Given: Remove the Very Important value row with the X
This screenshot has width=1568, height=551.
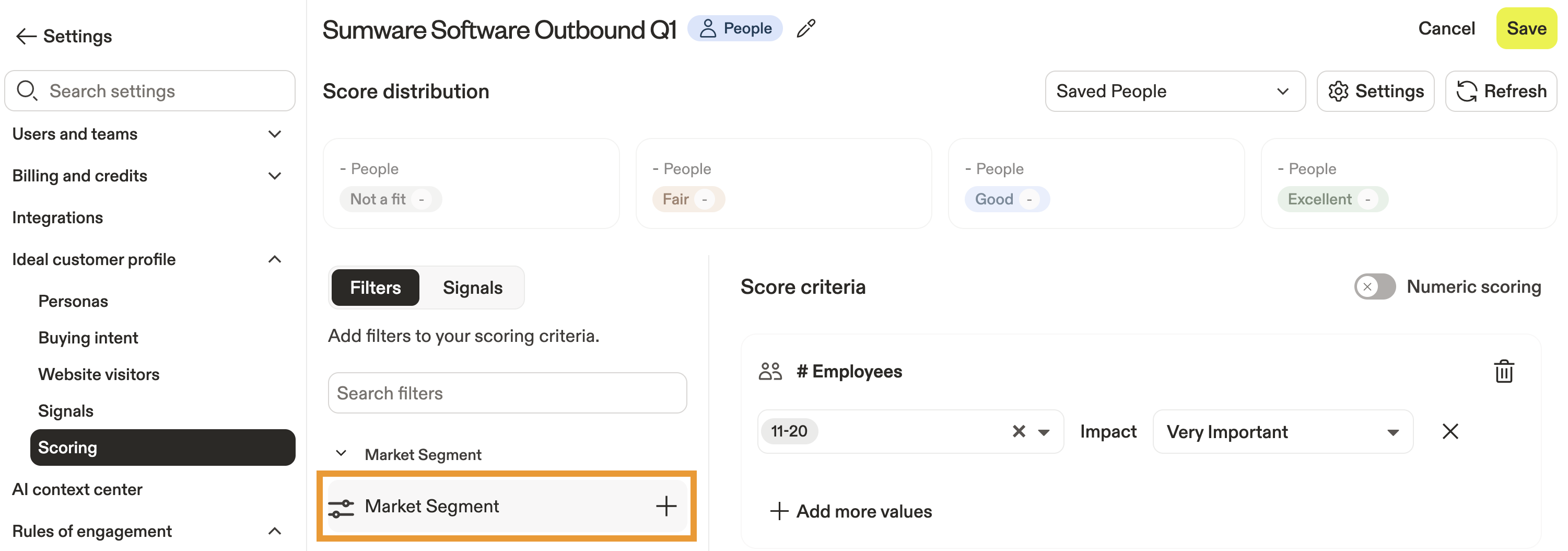Looking at the screenshot, I should [1450, 431].
